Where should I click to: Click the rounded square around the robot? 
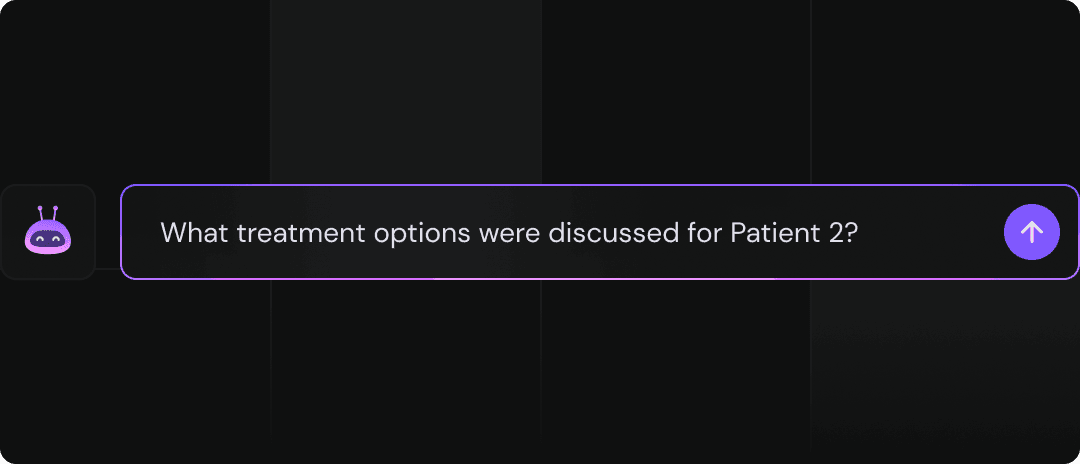tap(48, 232)
